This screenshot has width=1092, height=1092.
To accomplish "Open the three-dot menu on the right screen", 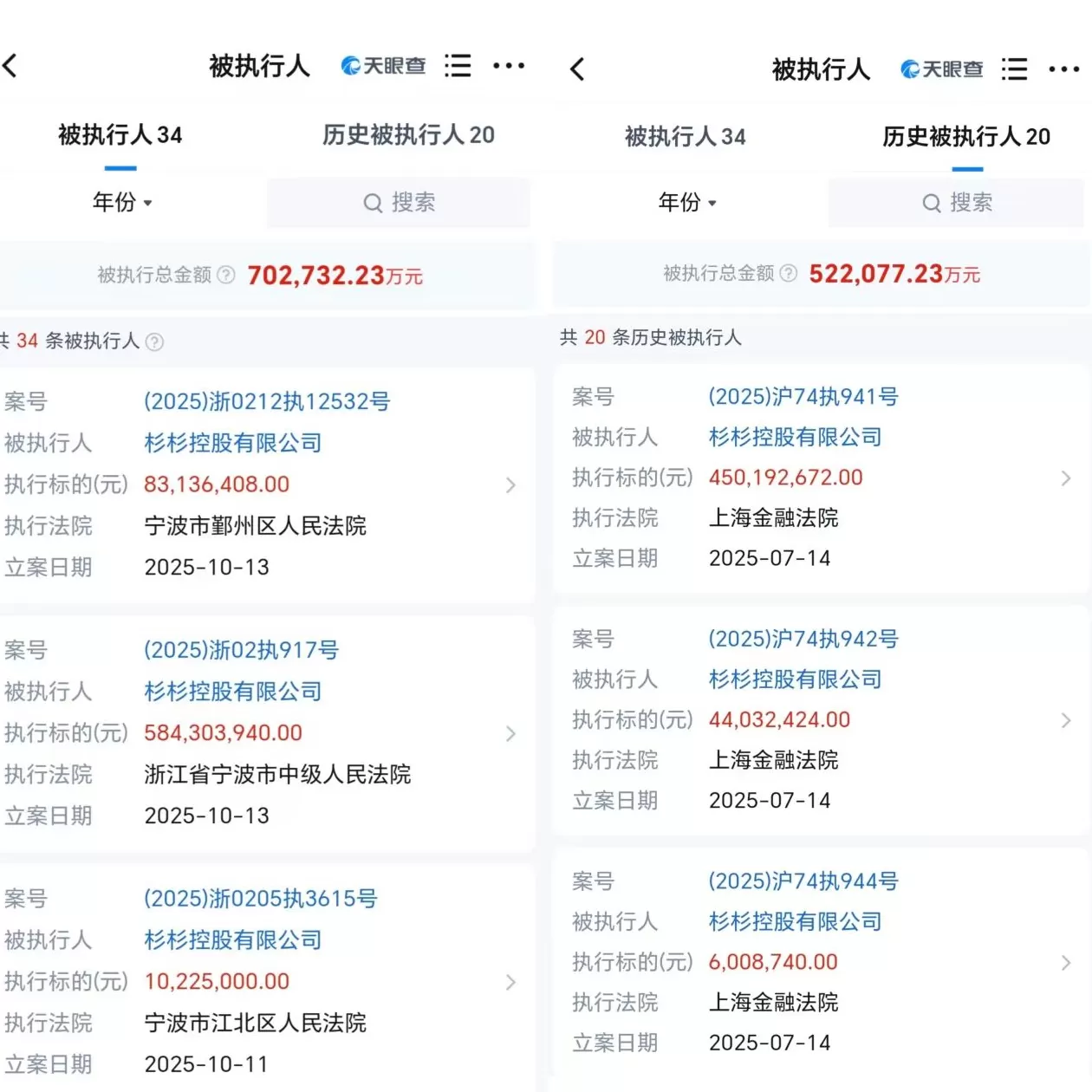I will click(1065, 69).
